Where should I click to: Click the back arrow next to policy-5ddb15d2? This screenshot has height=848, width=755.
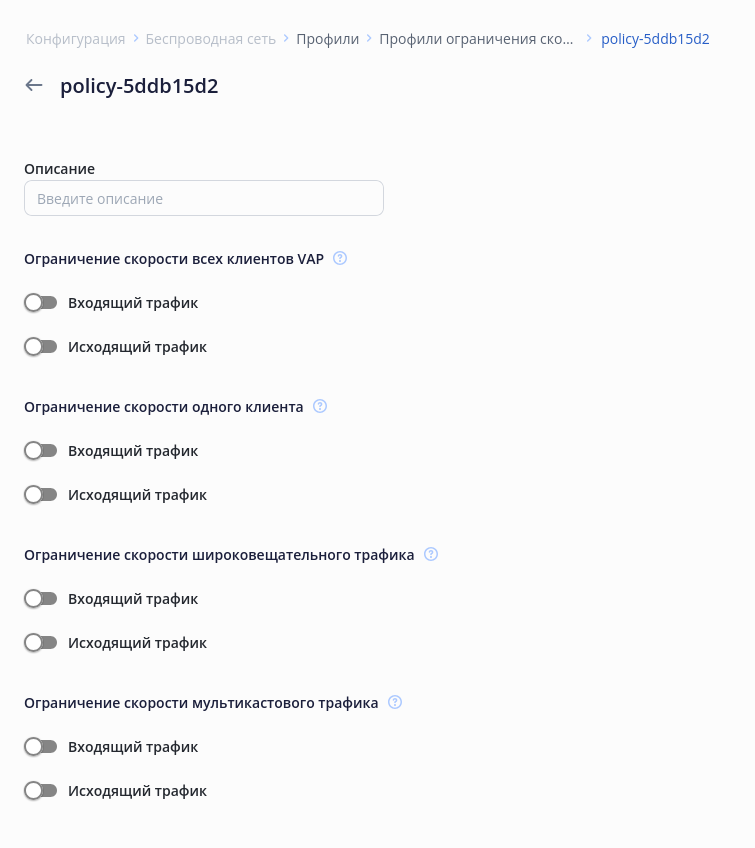point(34,86)
